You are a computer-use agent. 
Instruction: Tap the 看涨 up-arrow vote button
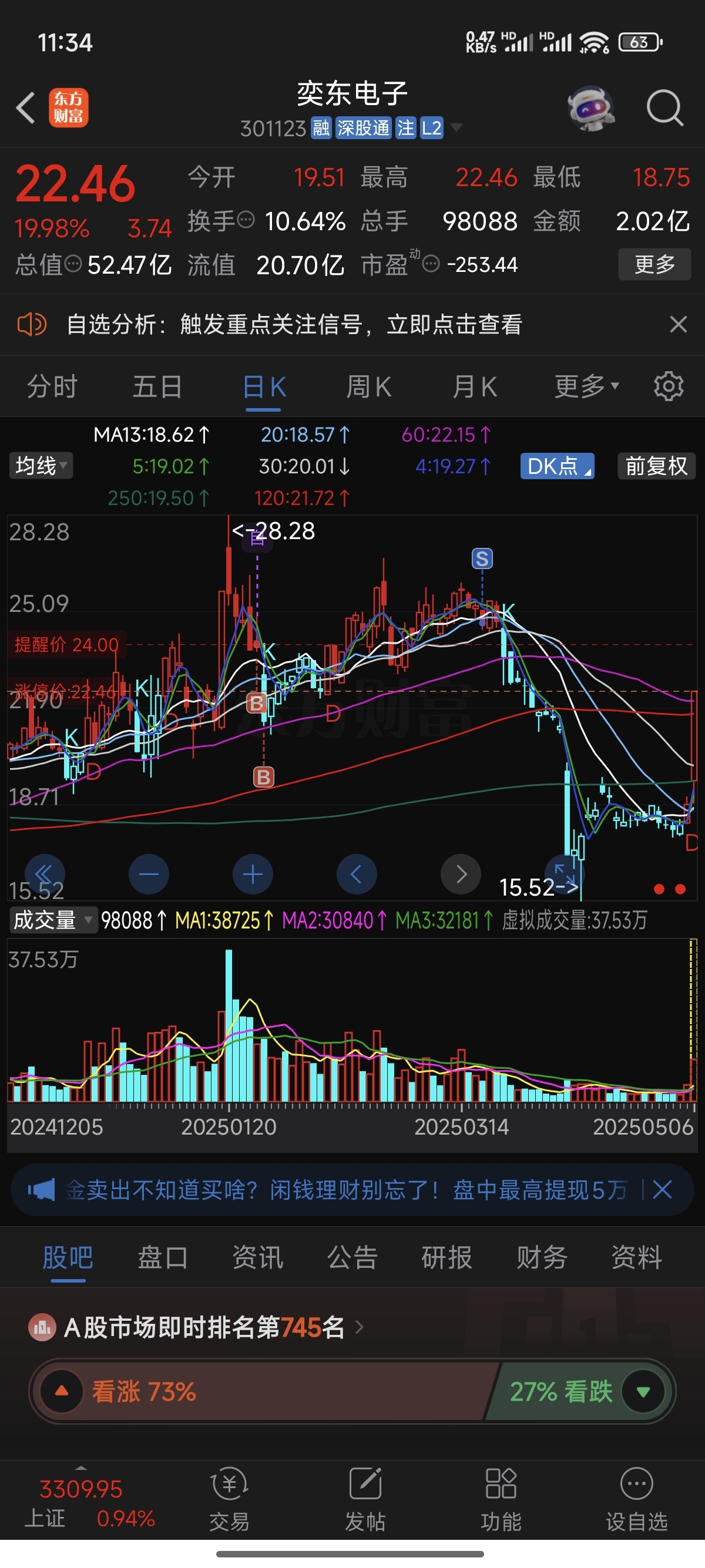pos(62,1391)
